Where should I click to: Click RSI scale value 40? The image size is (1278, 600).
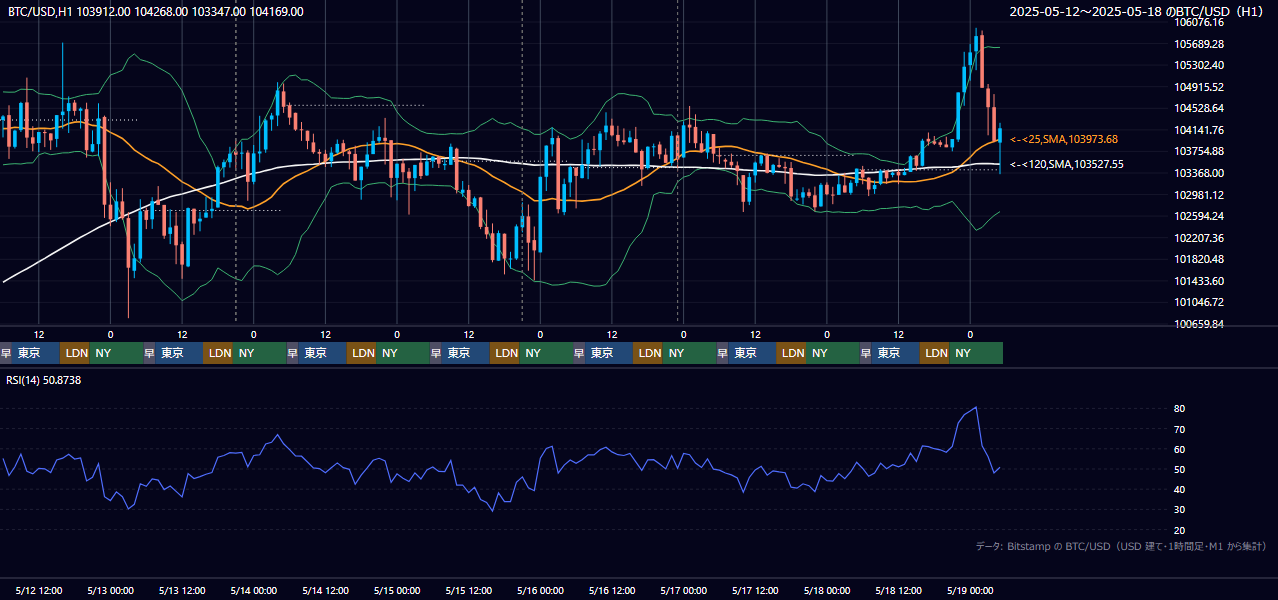click(x=1180, y=489)
